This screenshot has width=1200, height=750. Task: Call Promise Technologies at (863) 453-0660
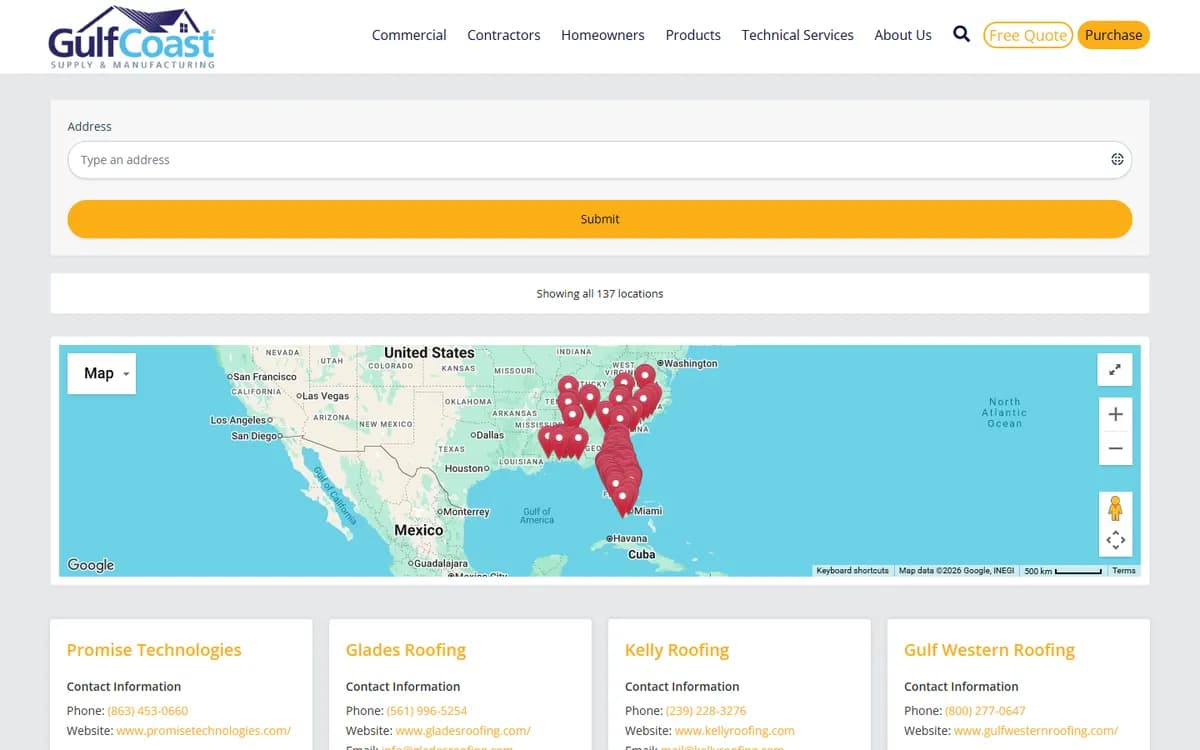point(148,711)
